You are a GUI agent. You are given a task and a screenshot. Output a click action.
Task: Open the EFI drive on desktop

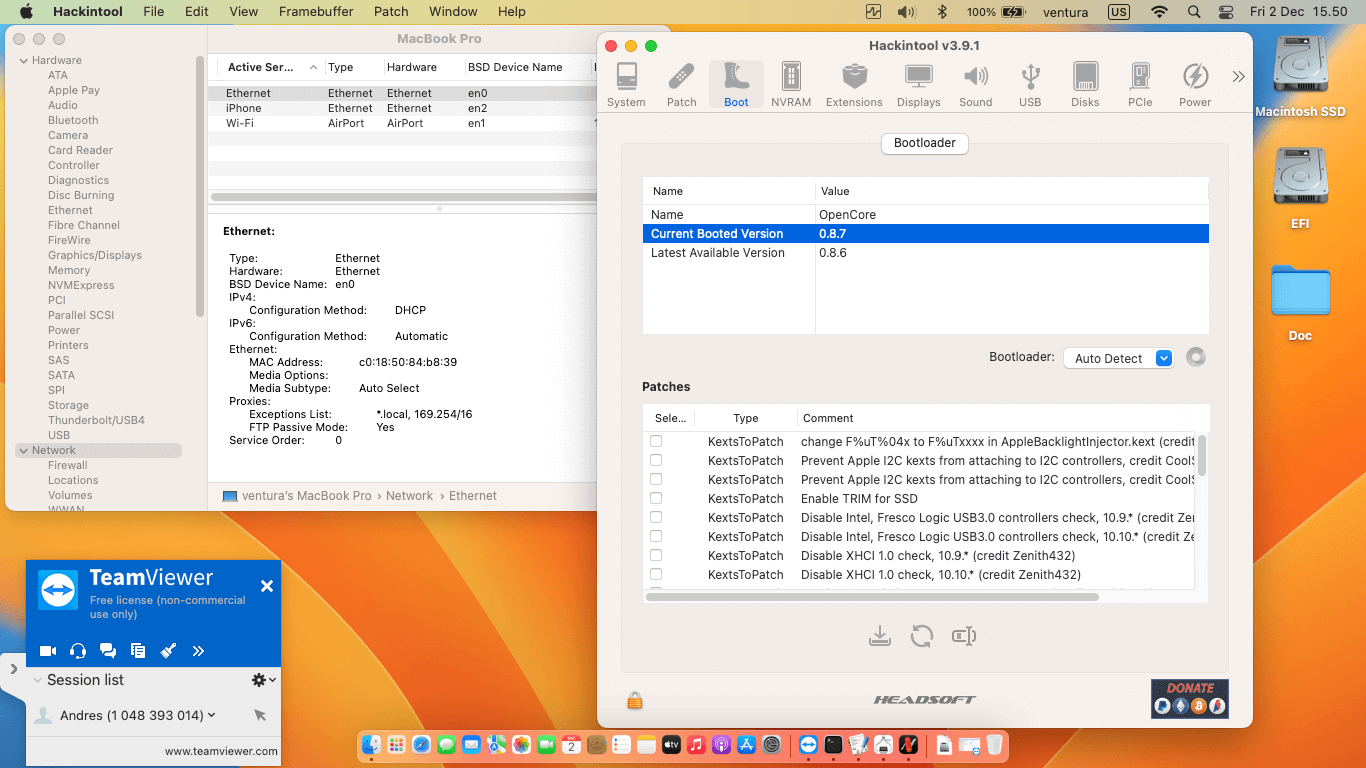(x=1300, y=188)
